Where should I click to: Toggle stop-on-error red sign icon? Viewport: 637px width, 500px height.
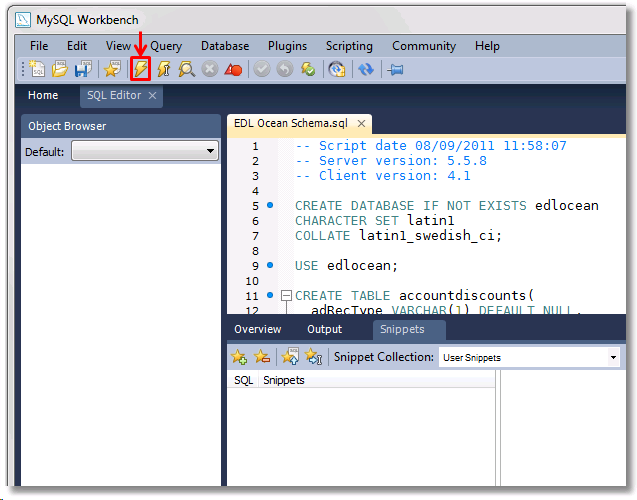[233, 69]
